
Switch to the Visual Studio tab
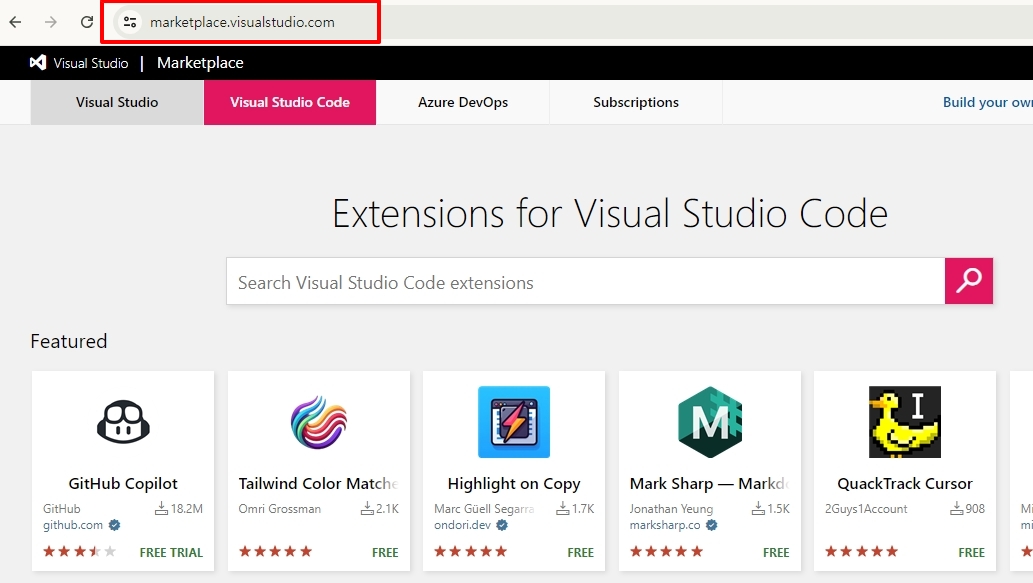[x=117, y=102]
